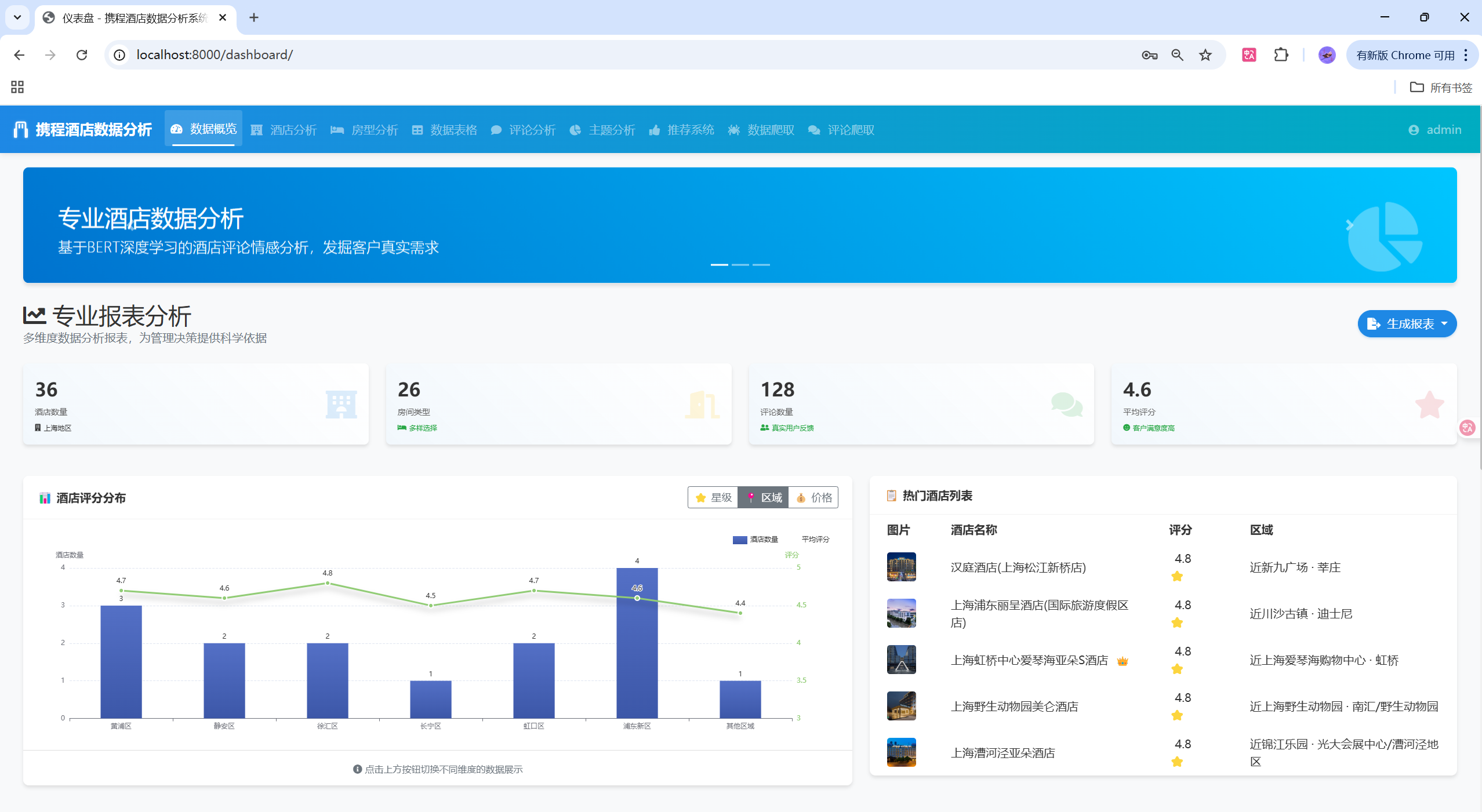Screen dimensions: 1482x812
Task: Open the tab search dropdown arrow
Action: [x=17, y=17]
